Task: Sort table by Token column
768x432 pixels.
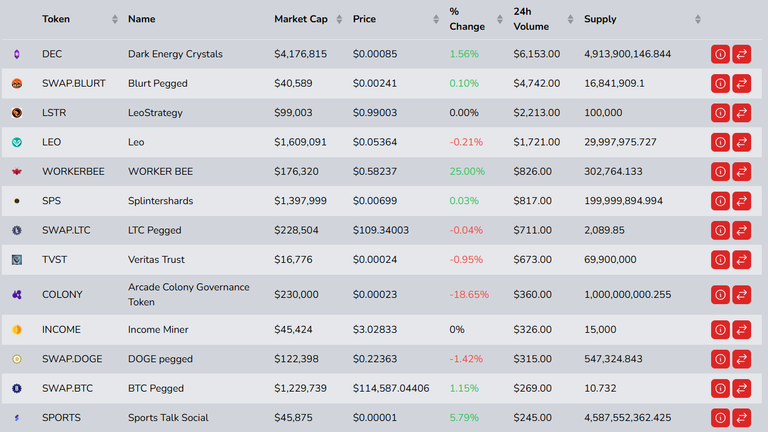Action: point(115,19)
